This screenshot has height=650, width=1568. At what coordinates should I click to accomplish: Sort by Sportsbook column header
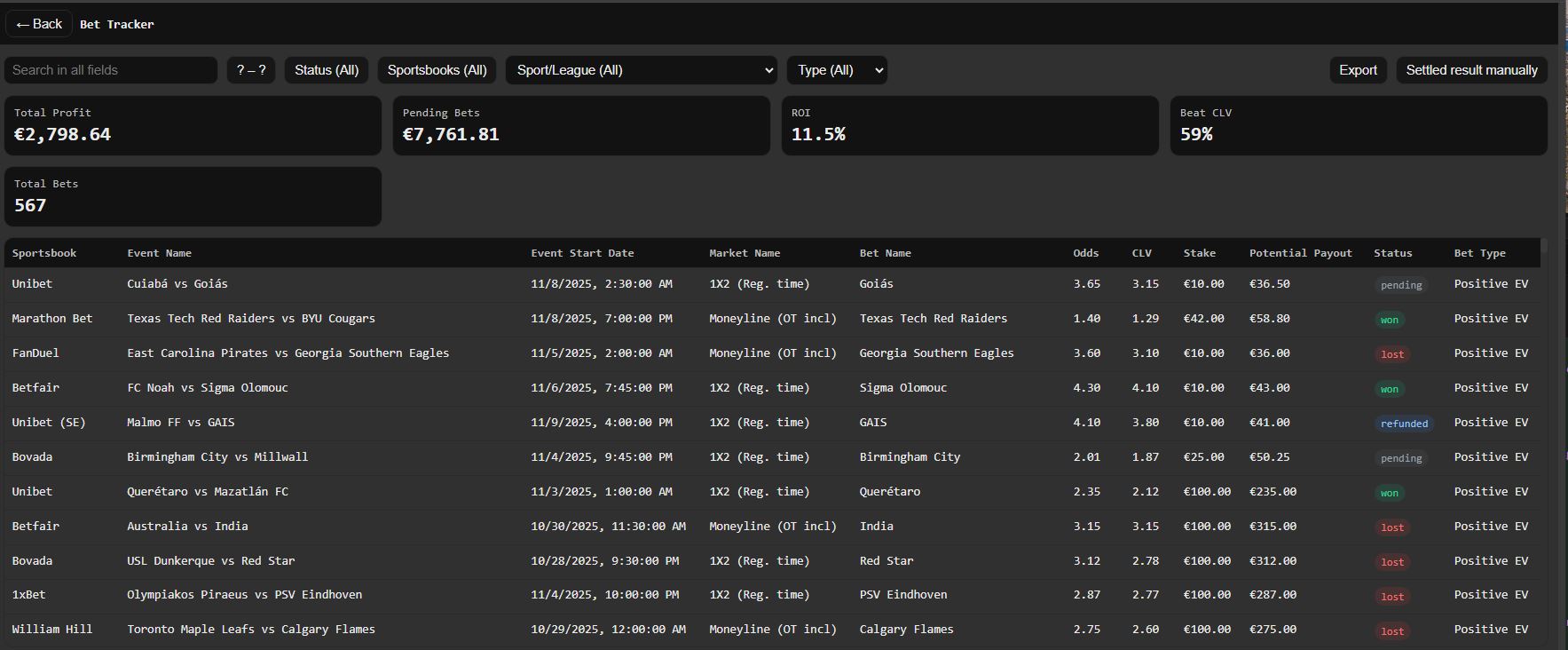pyautogui.click(x=44, y=253)
